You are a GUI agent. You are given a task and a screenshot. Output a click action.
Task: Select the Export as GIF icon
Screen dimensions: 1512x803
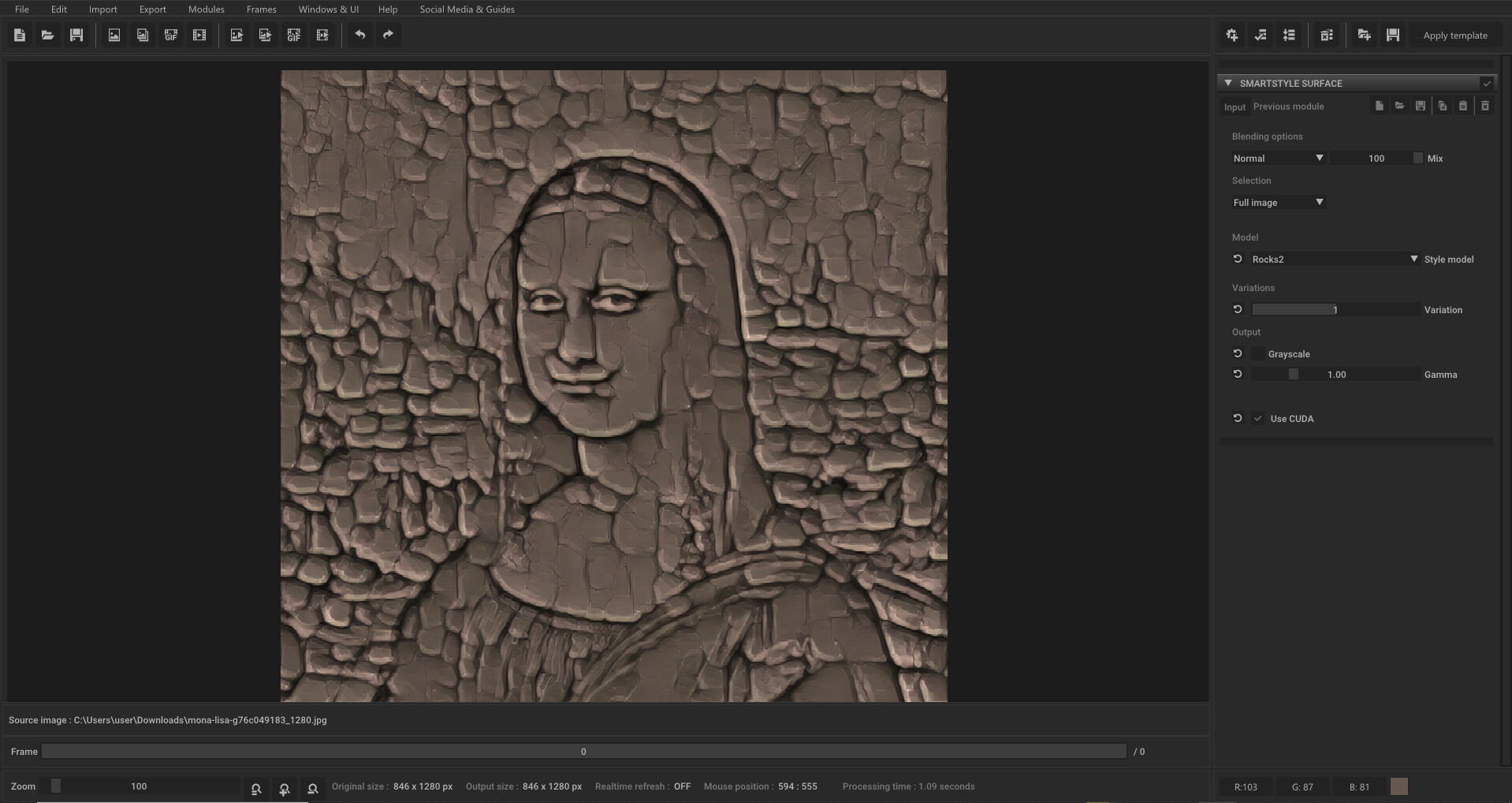click(293, 35)
